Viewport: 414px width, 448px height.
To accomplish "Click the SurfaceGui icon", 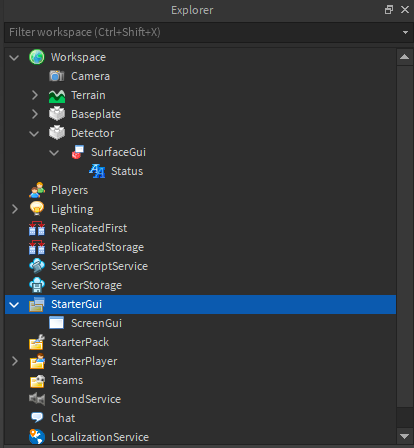I will pyautogui.click(x=77, y=152).
